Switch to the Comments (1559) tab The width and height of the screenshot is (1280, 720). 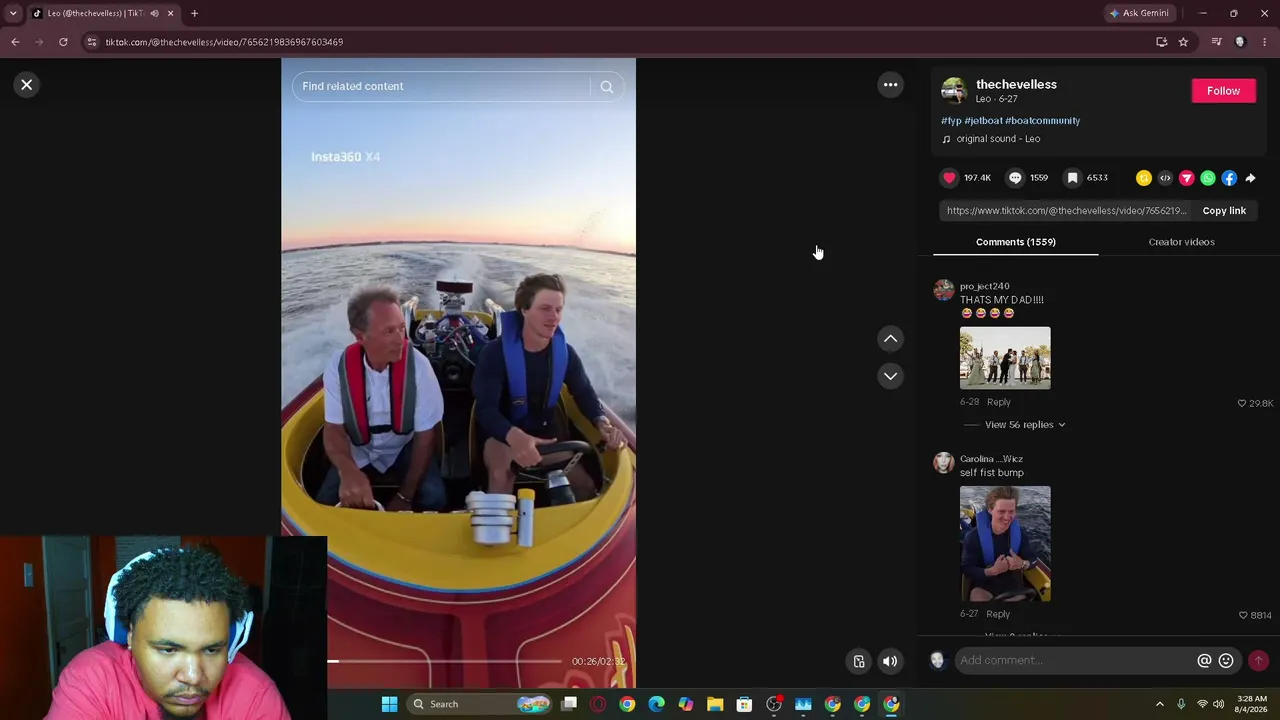1015,242
